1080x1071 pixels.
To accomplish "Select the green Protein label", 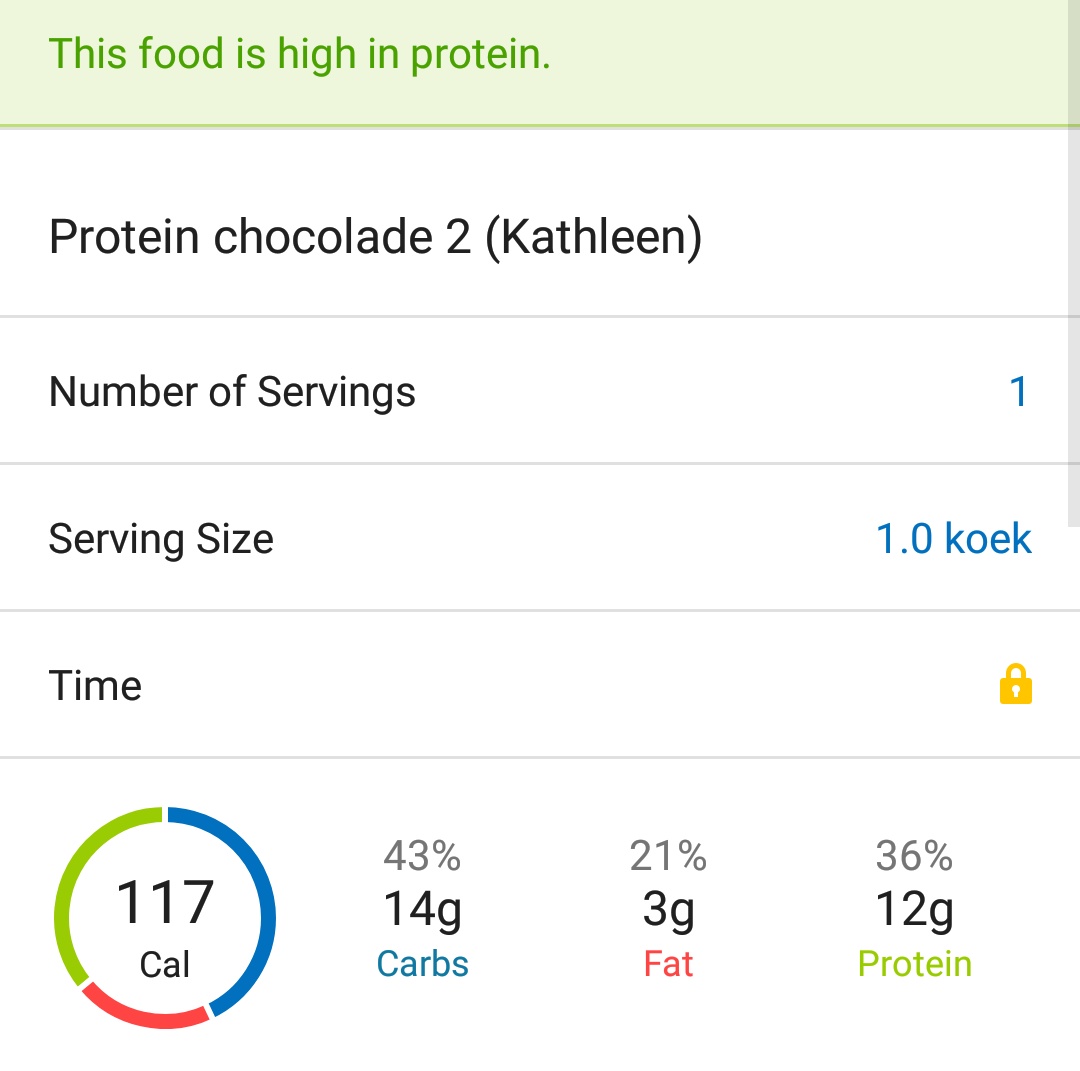I will coord(914,964).
